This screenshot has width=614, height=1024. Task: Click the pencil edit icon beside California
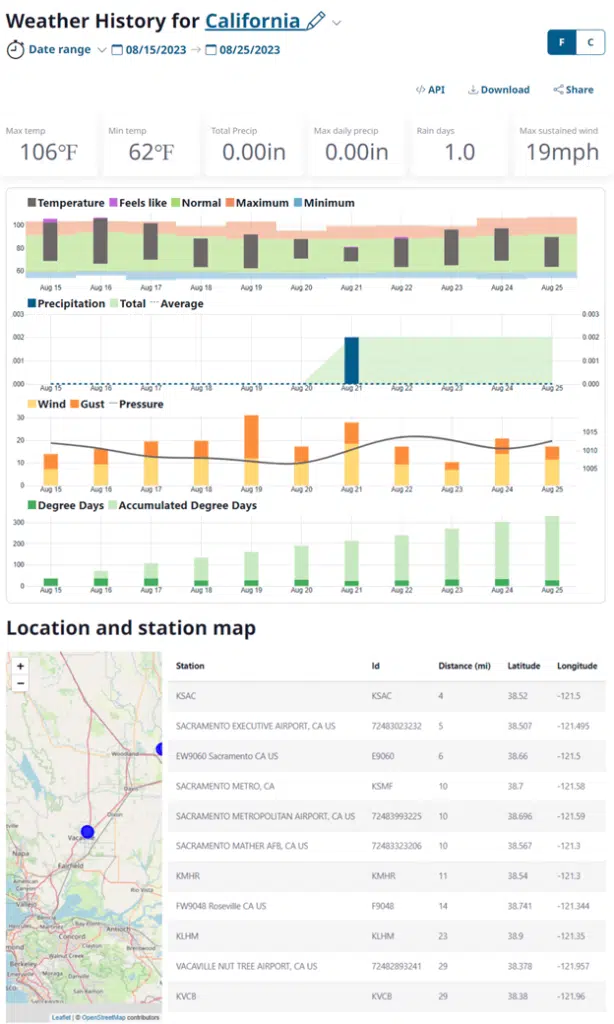(317, 21)
